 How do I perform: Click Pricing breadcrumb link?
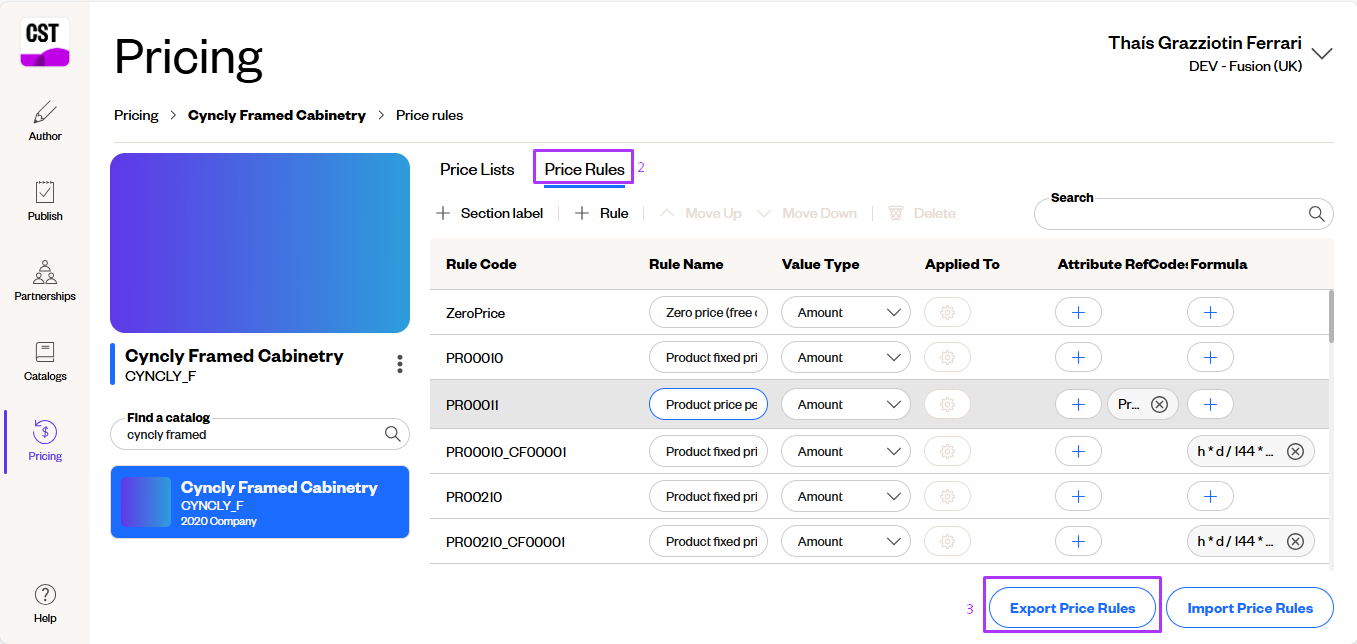(x=136, y=115)
